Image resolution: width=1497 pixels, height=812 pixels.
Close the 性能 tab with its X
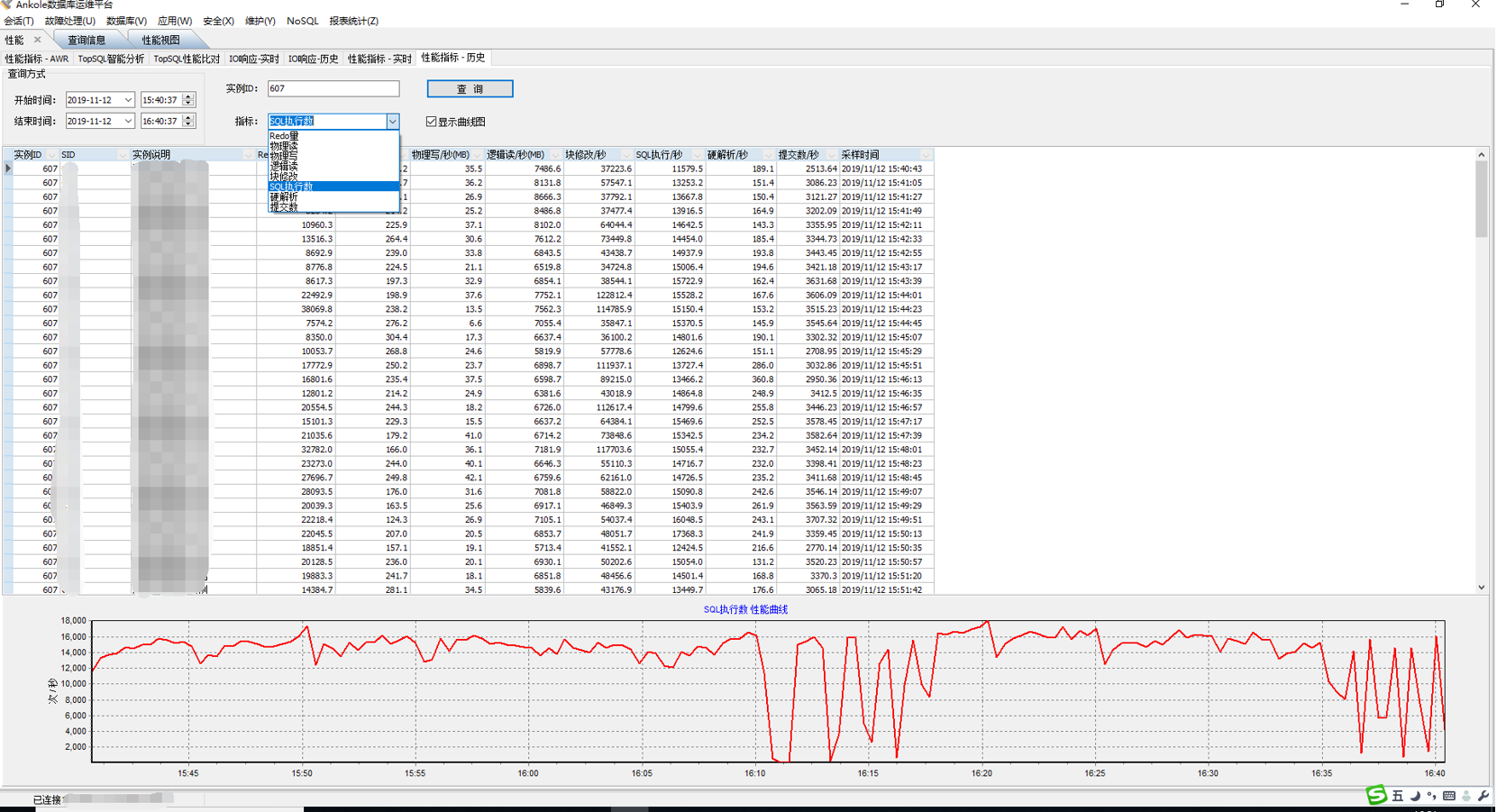pos(37,40)
